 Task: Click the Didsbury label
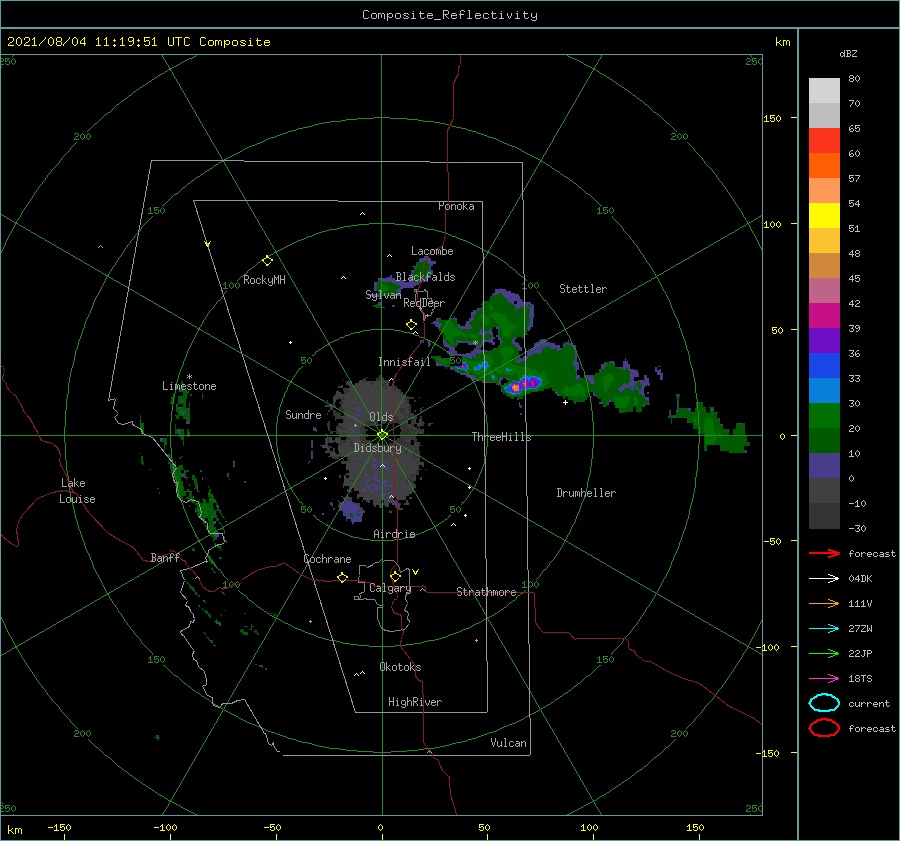point(378,448)
